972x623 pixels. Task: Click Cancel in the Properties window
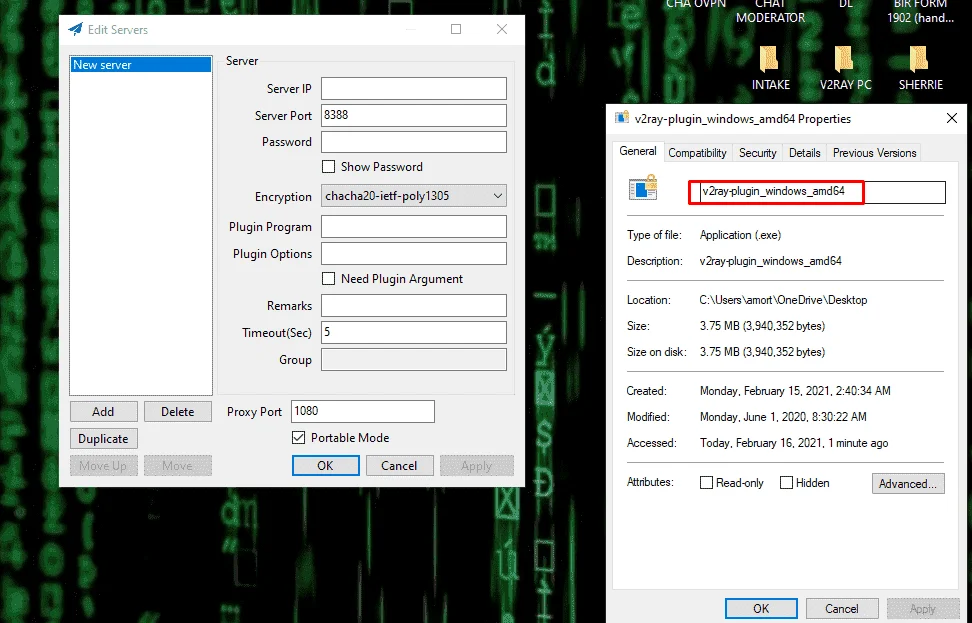[x=842, y=609]
